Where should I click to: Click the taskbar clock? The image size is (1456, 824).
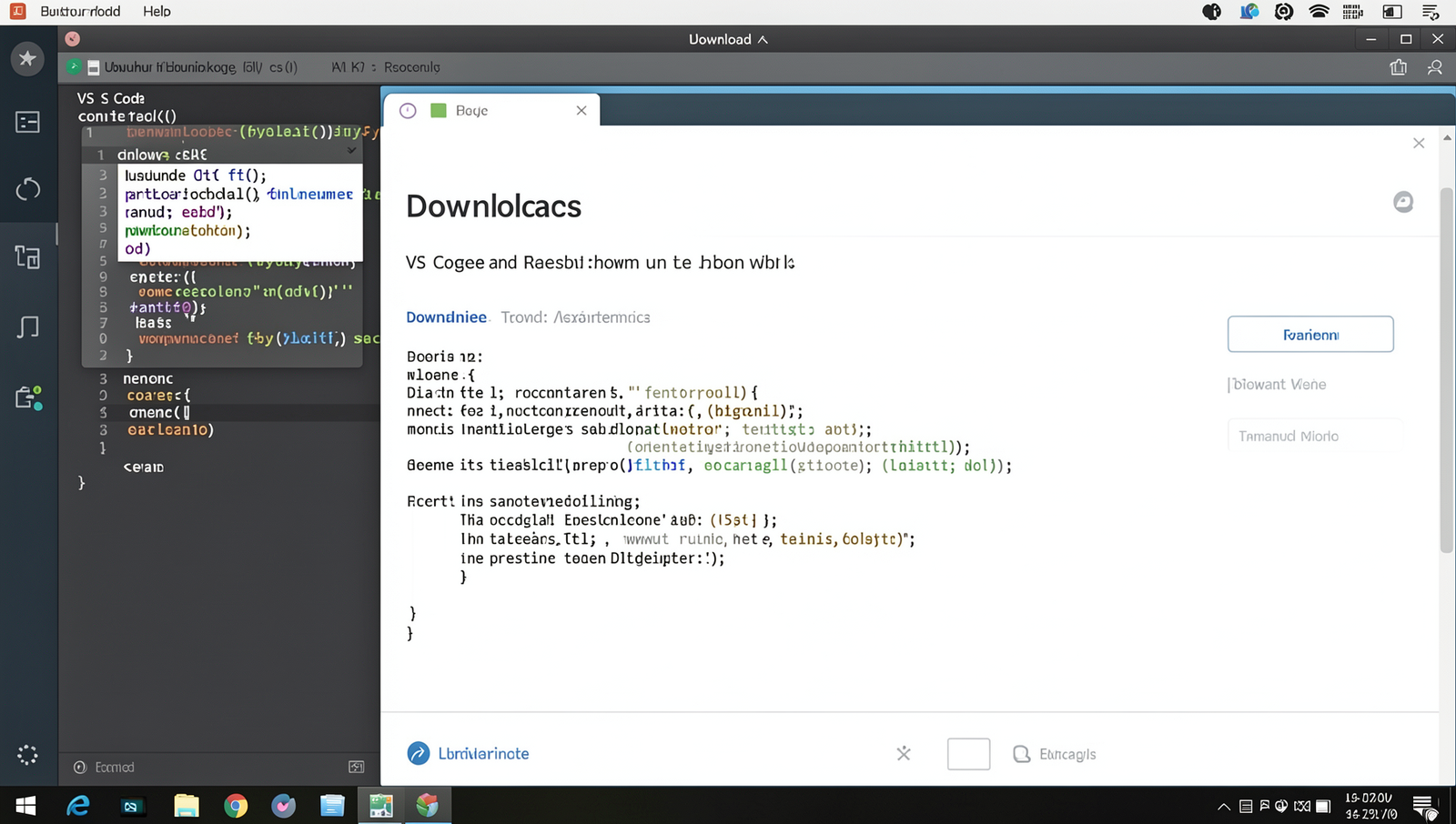click(x=1370, y=806)
